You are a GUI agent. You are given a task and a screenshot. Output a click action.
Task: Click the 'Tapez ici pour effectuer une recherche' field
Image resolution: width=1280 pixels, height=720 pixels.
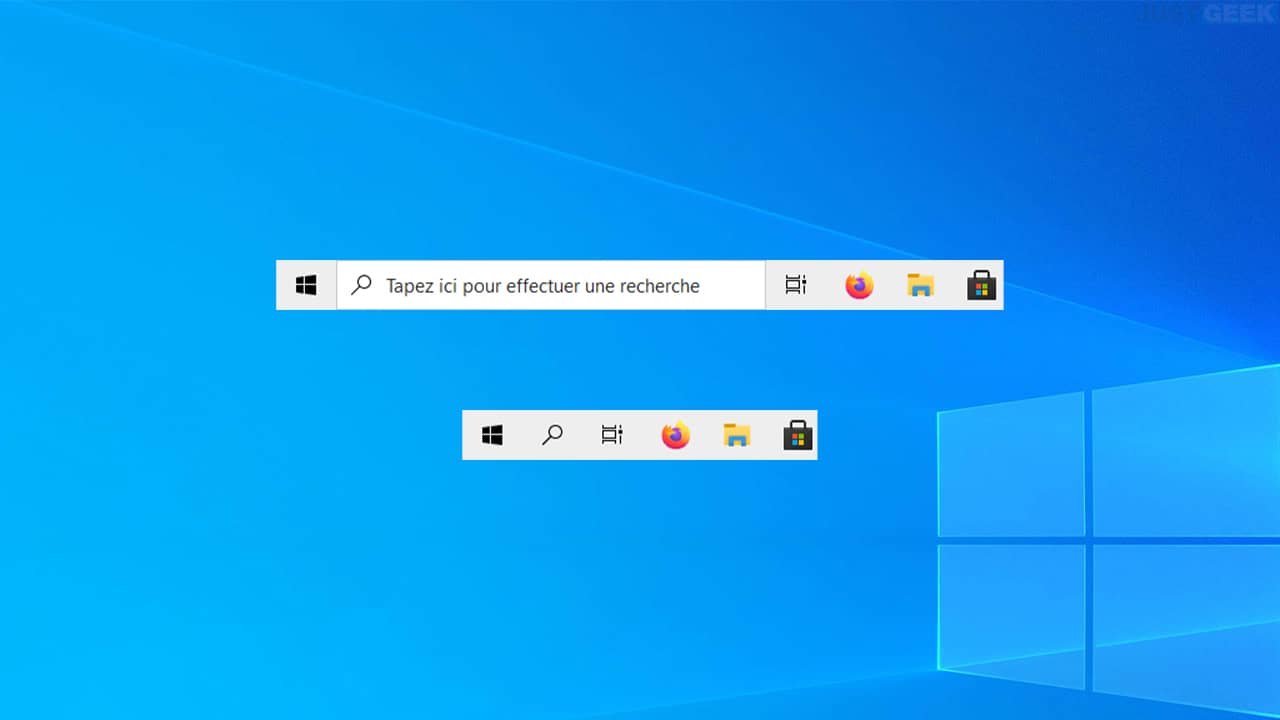(551, 286)
